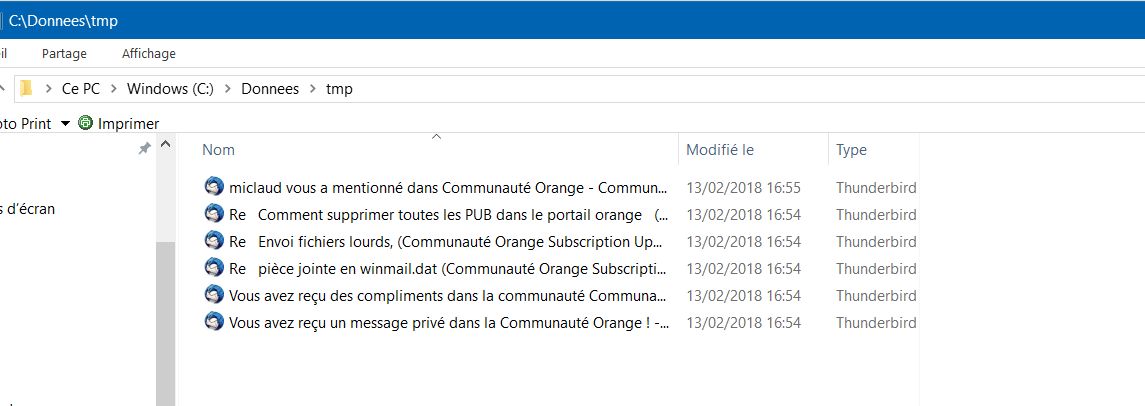1145x406 pixels.
Task: Click the icon of the compliments reçus email
Action: pos(213,295)
